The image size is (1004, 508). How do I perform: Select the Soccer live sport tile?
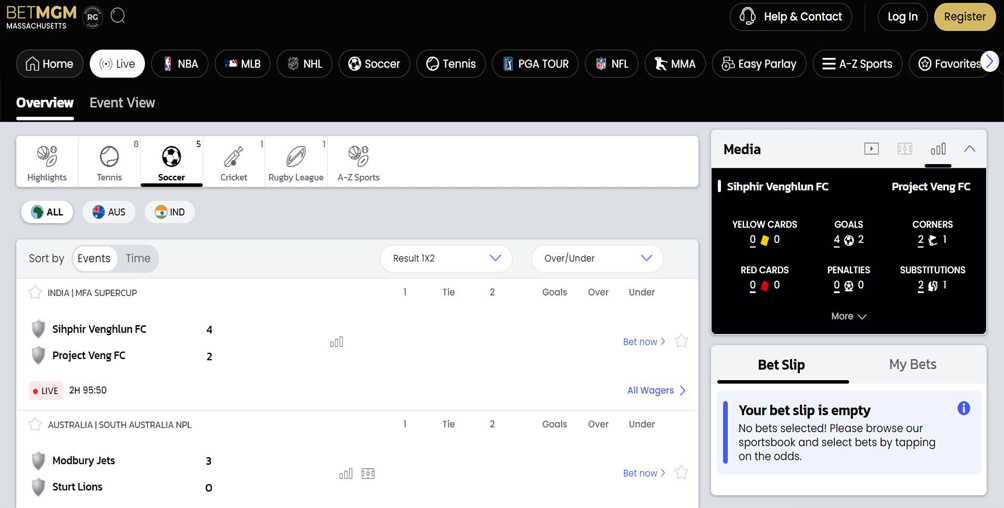pos(172,162)
